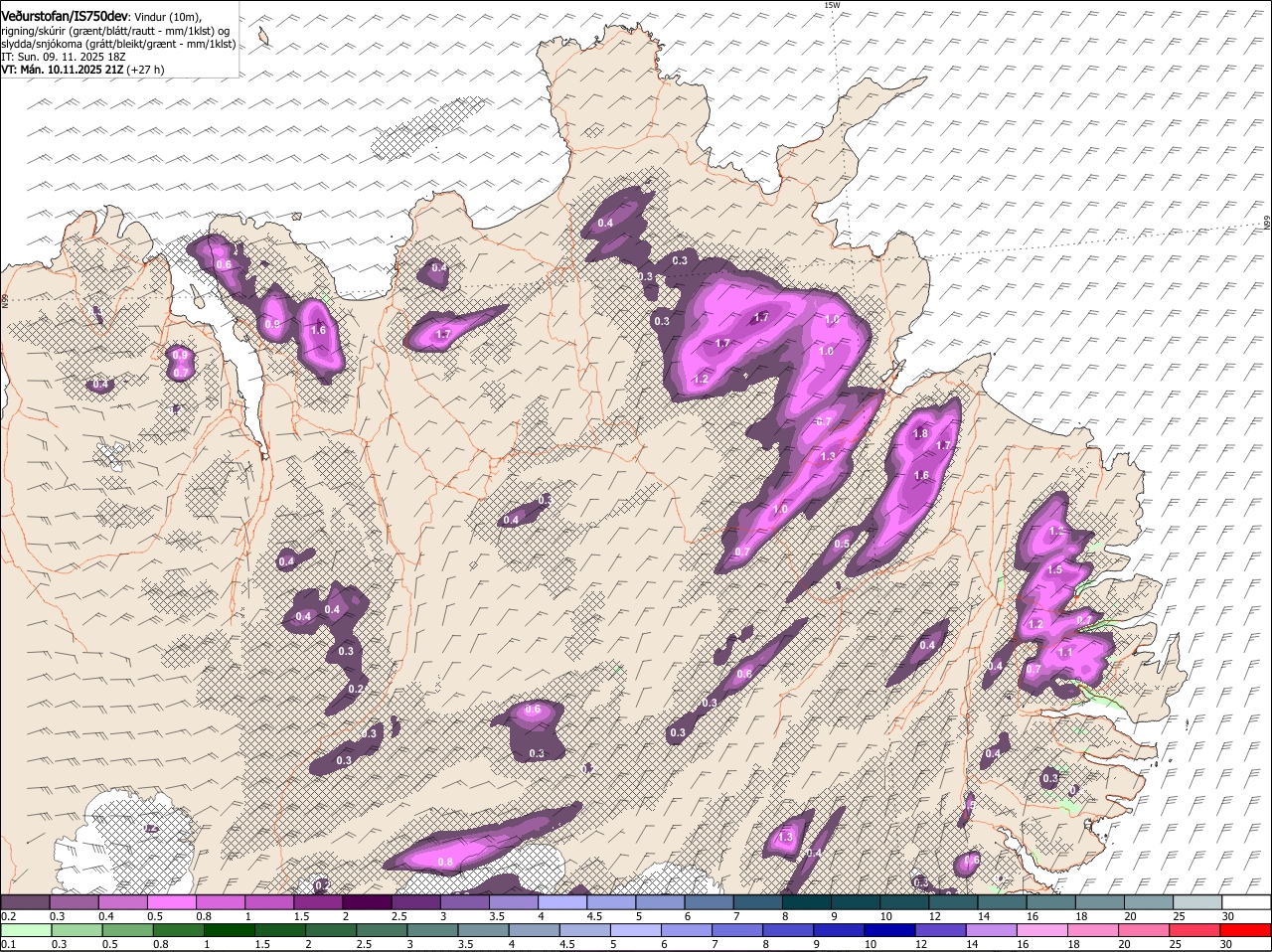1272x952 pixels.
Task: Click the title text "Veðurstofan/IS750dev"
Action: click(65, 17)
